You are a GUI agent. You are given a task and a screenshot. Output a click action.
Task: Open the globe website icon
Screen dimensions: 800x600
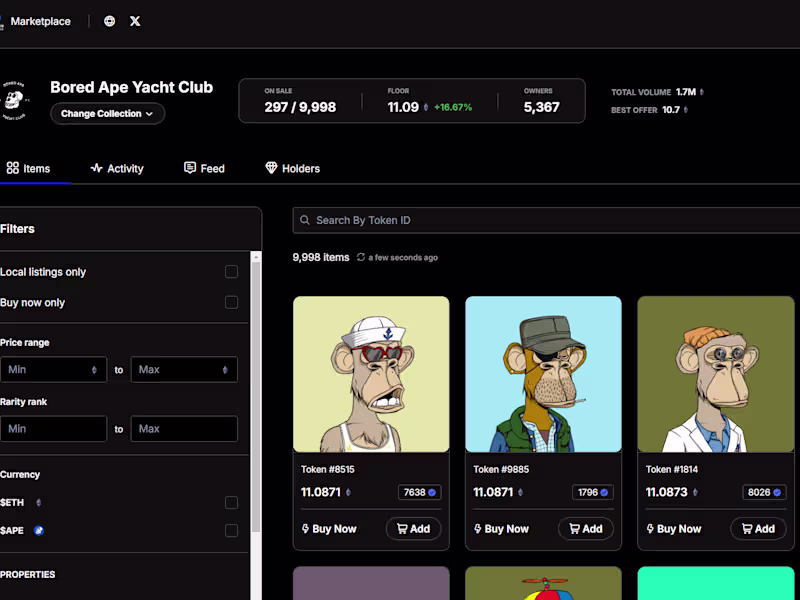(x=109, y=21)
